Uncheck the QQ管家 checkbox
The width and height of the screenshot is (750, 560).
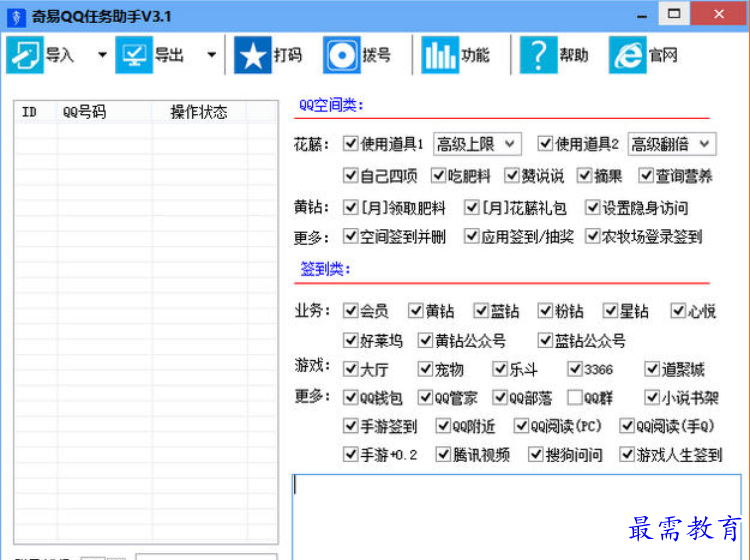[425, 397]
